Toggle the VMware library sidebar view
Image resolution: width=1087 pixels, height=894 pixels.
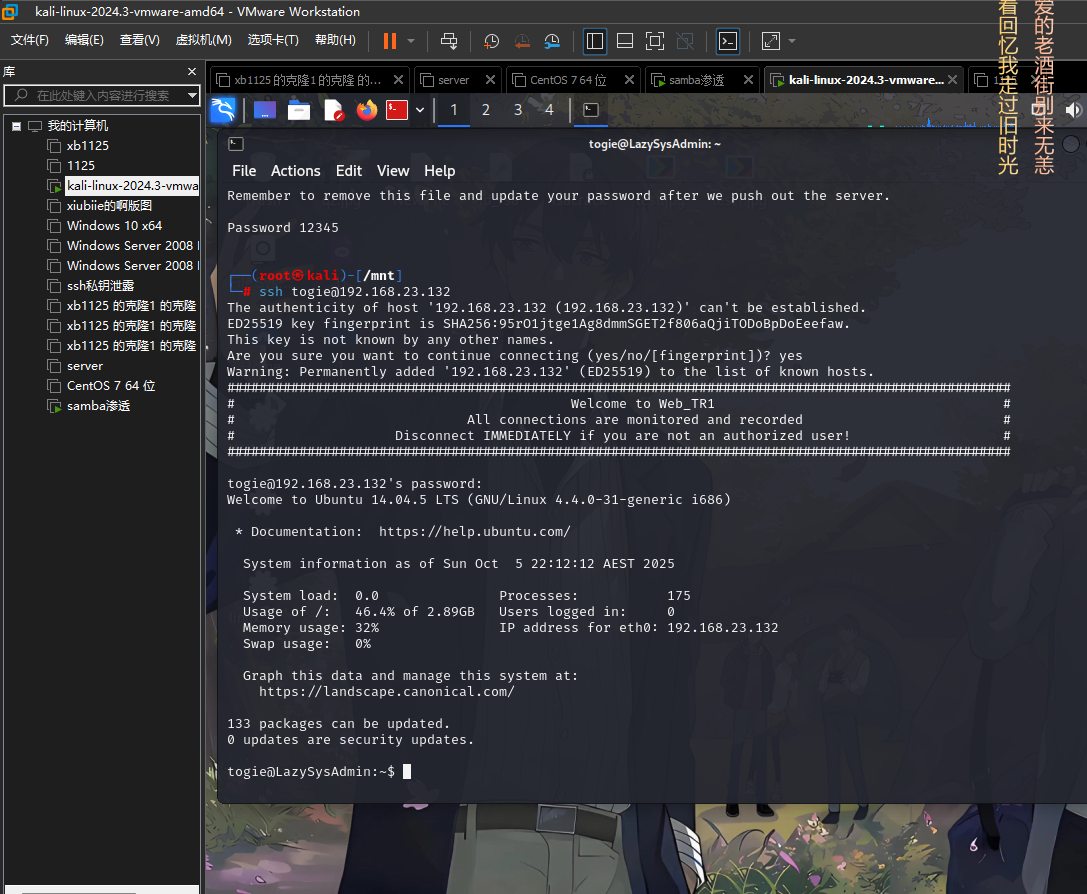pyautogui.click(x=595, y=41)
